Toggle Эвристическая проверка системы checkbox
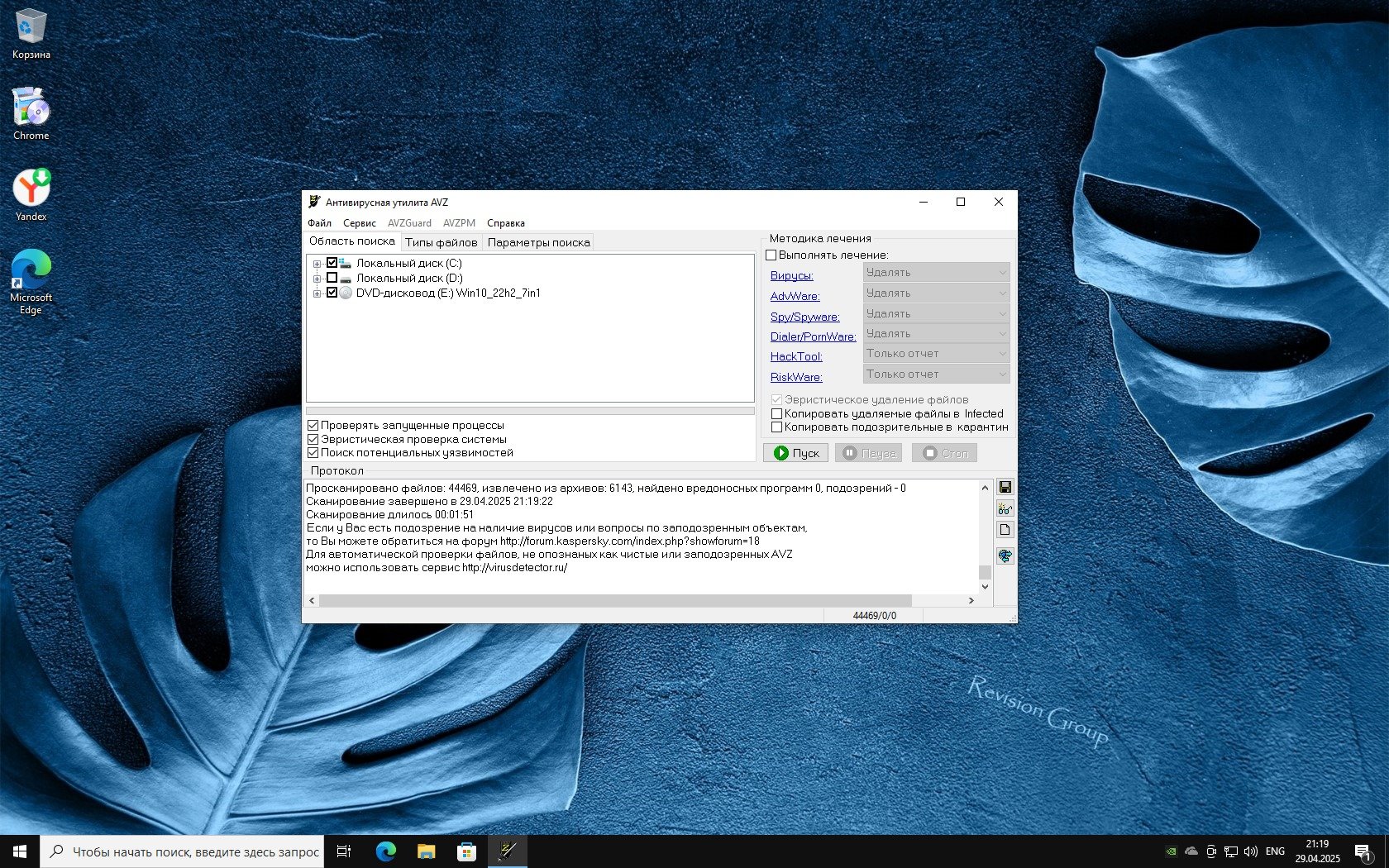 [313, 440]
